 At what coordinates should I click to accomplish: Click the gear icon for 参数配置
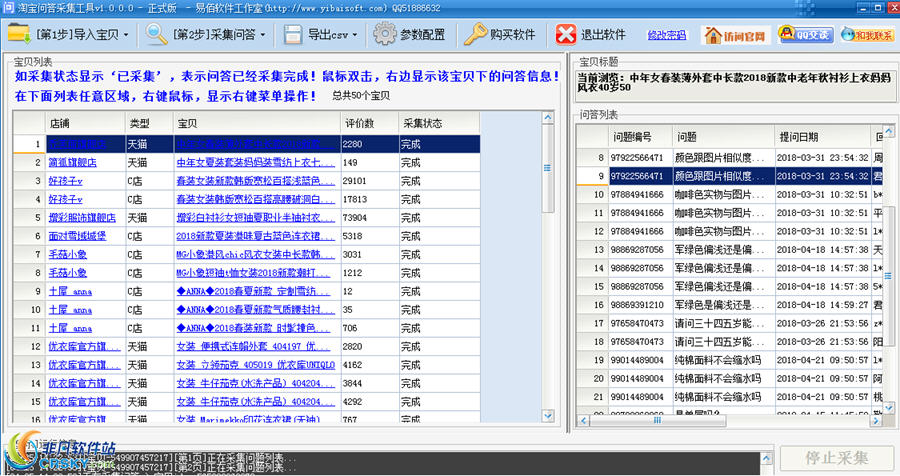pos(385,34)
